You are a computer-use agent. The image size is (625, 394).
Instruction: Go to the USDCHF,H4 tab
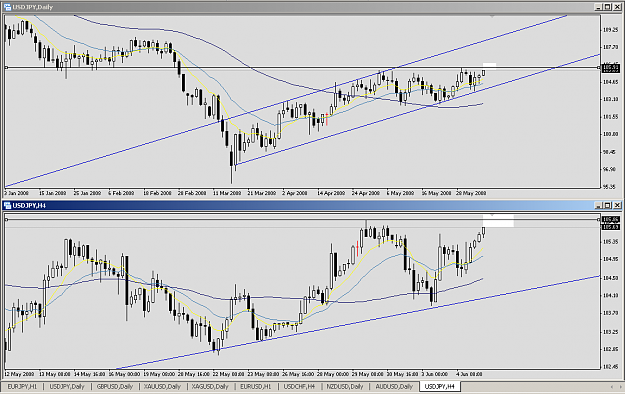tap(299, 386)
